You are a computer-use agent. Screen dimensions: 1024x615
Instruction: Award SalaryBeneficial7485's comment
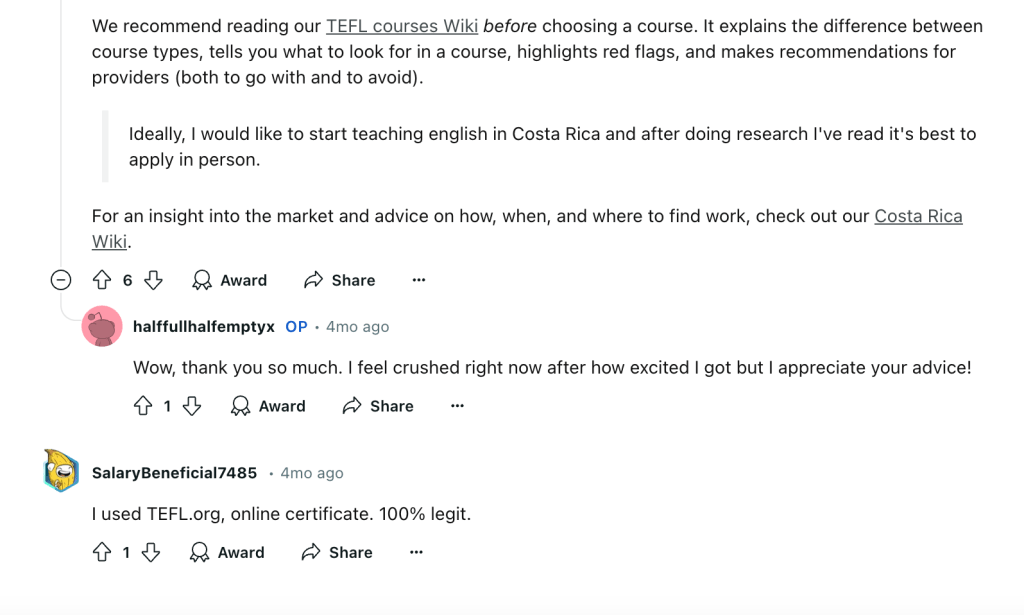pos(227,552)
